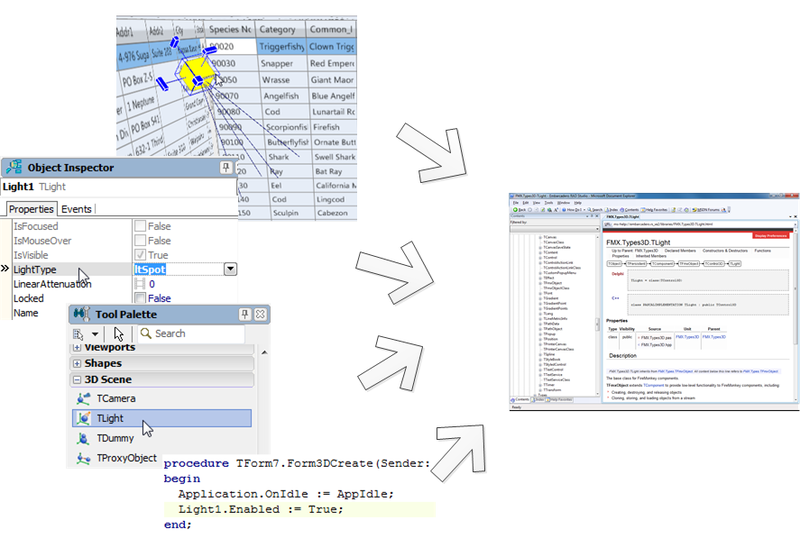Select the TDummy component

coord(162,438)
